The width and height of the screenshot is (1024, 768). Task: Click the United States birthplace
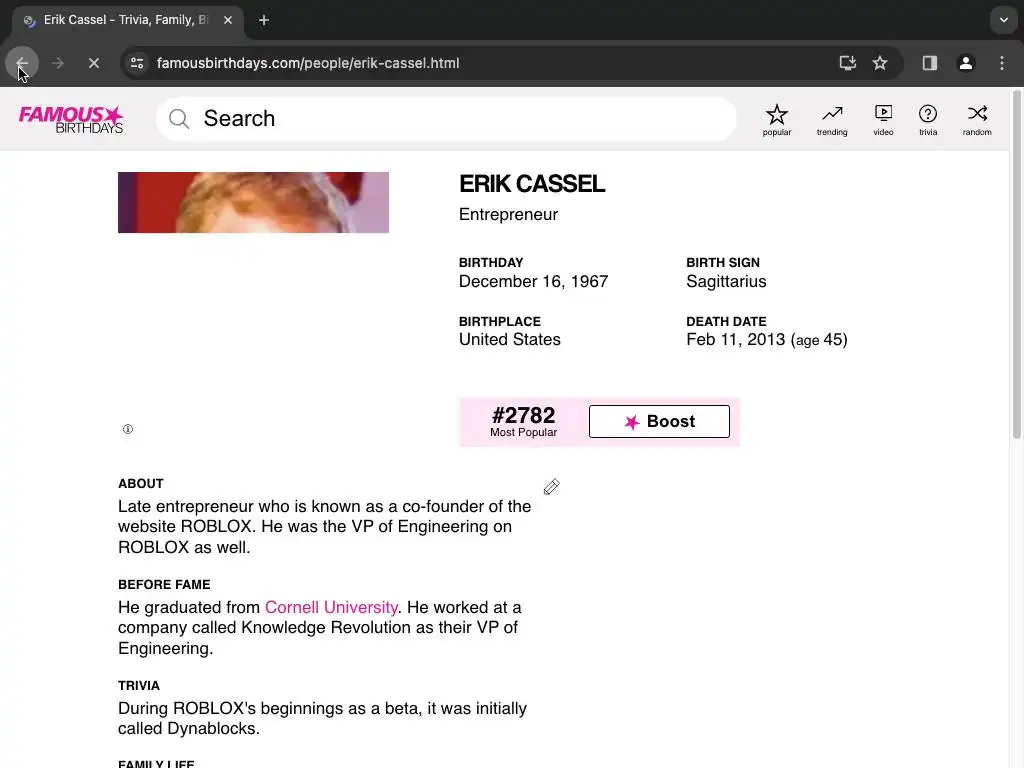[509, 340]
